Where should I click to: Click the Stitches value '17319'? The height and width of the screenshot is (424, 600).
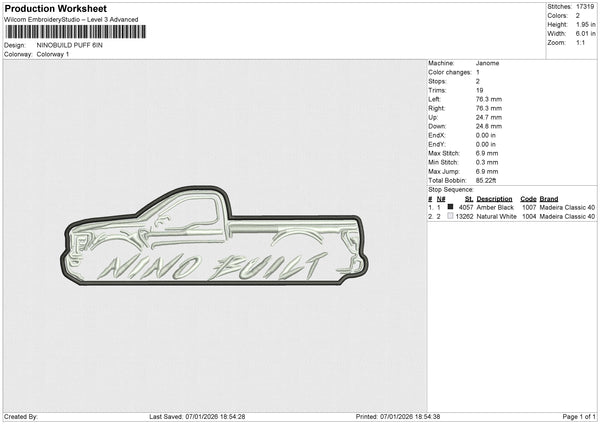coord(585,7)
